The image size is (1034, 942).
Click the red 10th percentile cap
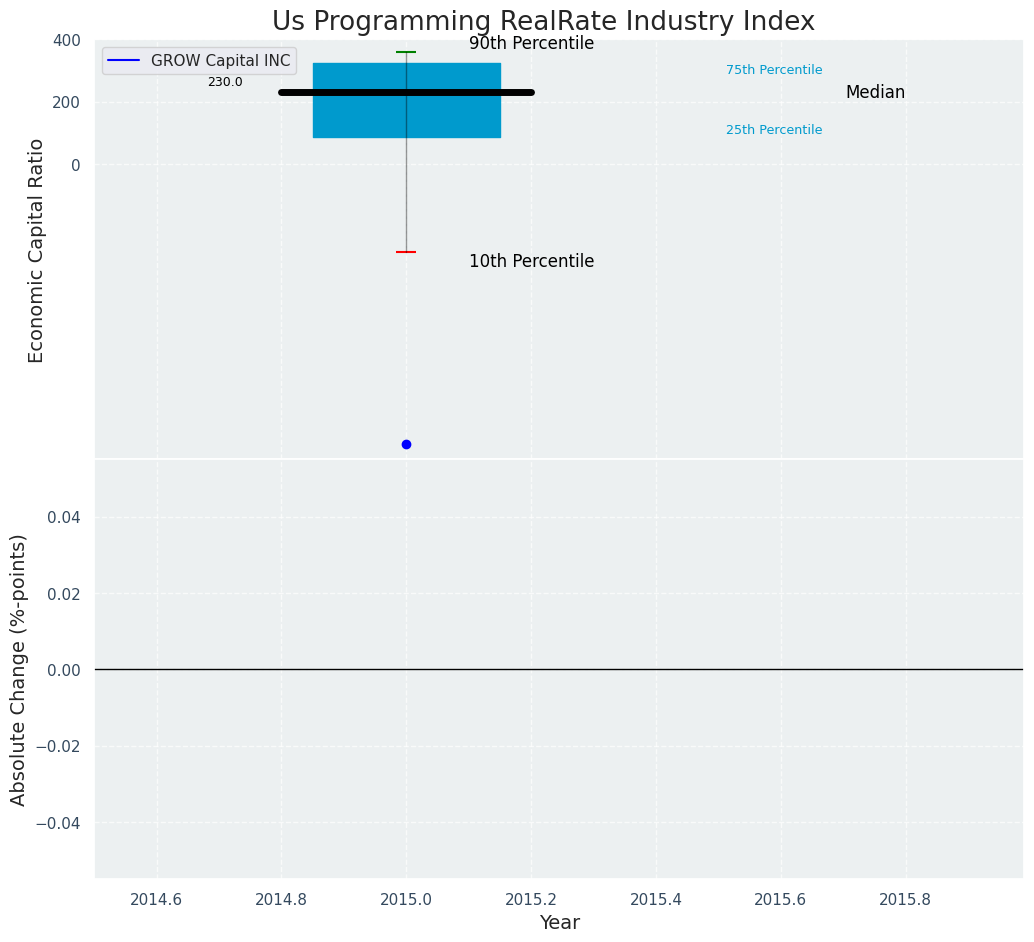[x=406, y=252]
